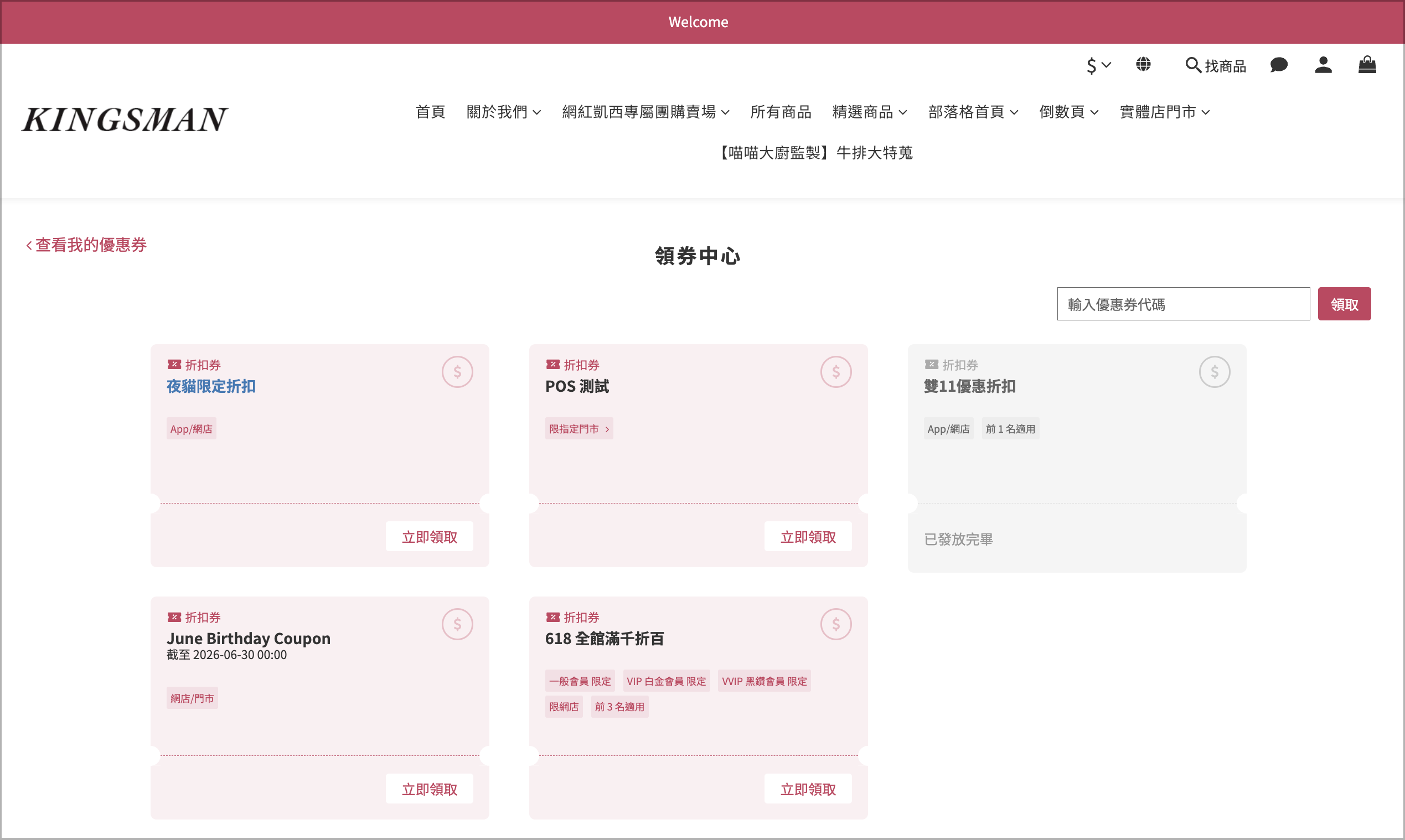Open the currency $ dropdown
Image resolution: width=1405 pixels, height=840 pixels.
(x=1099, y=66)
